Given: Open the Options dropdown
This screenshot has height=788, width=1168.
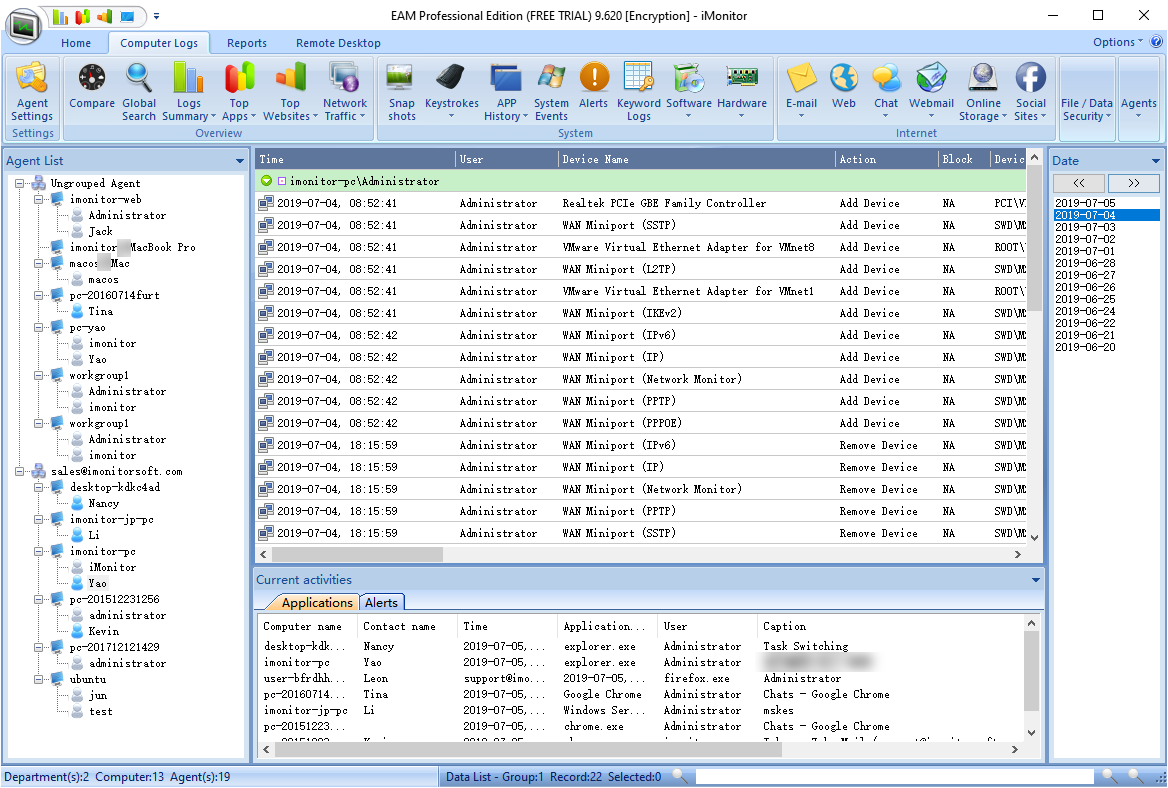Looking at the screenshot, I should tap(1118, 42).
